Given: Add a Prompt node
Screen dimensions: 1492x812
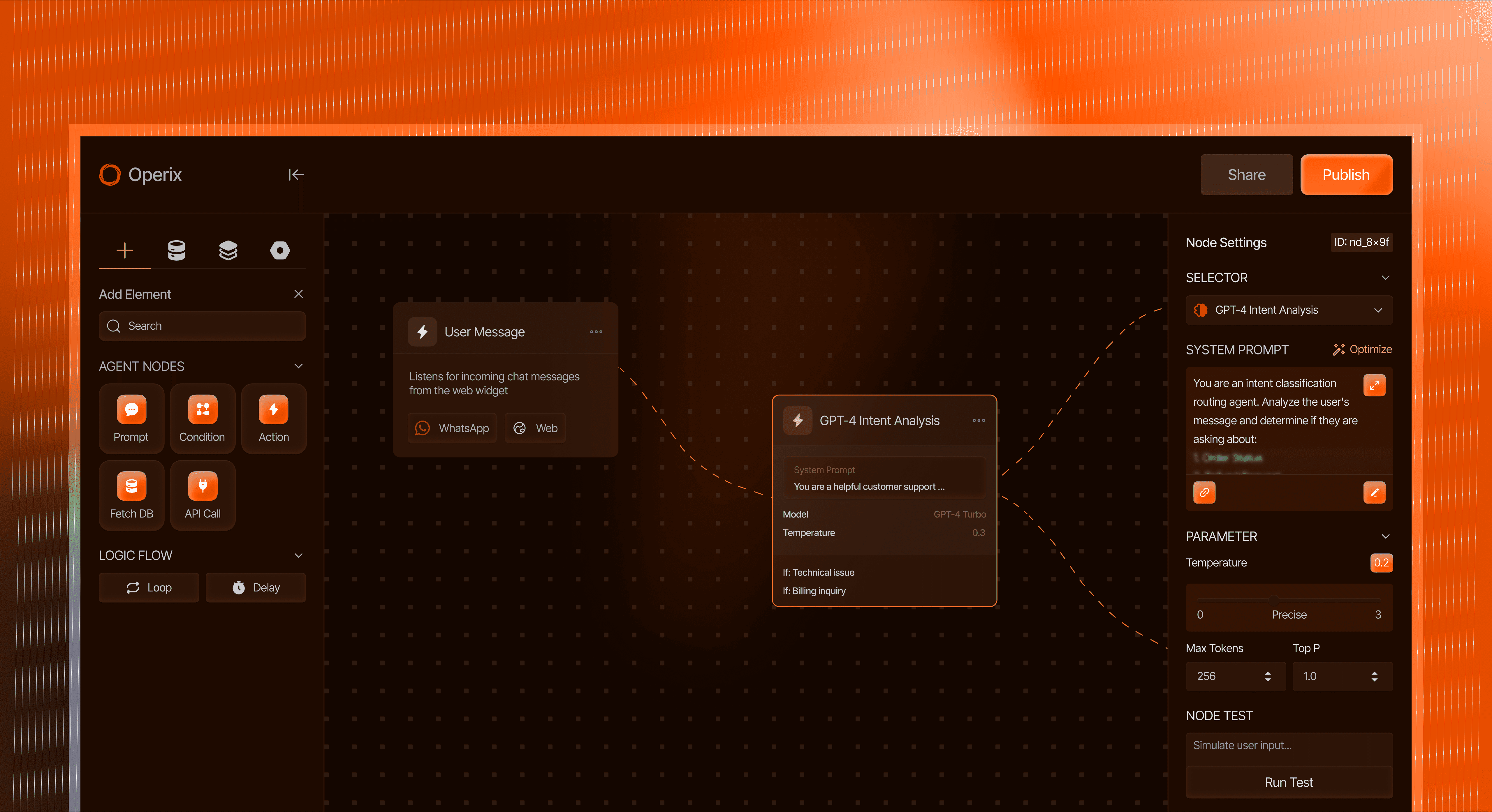Looking at the screenshot, I should (x=131, y=419).
